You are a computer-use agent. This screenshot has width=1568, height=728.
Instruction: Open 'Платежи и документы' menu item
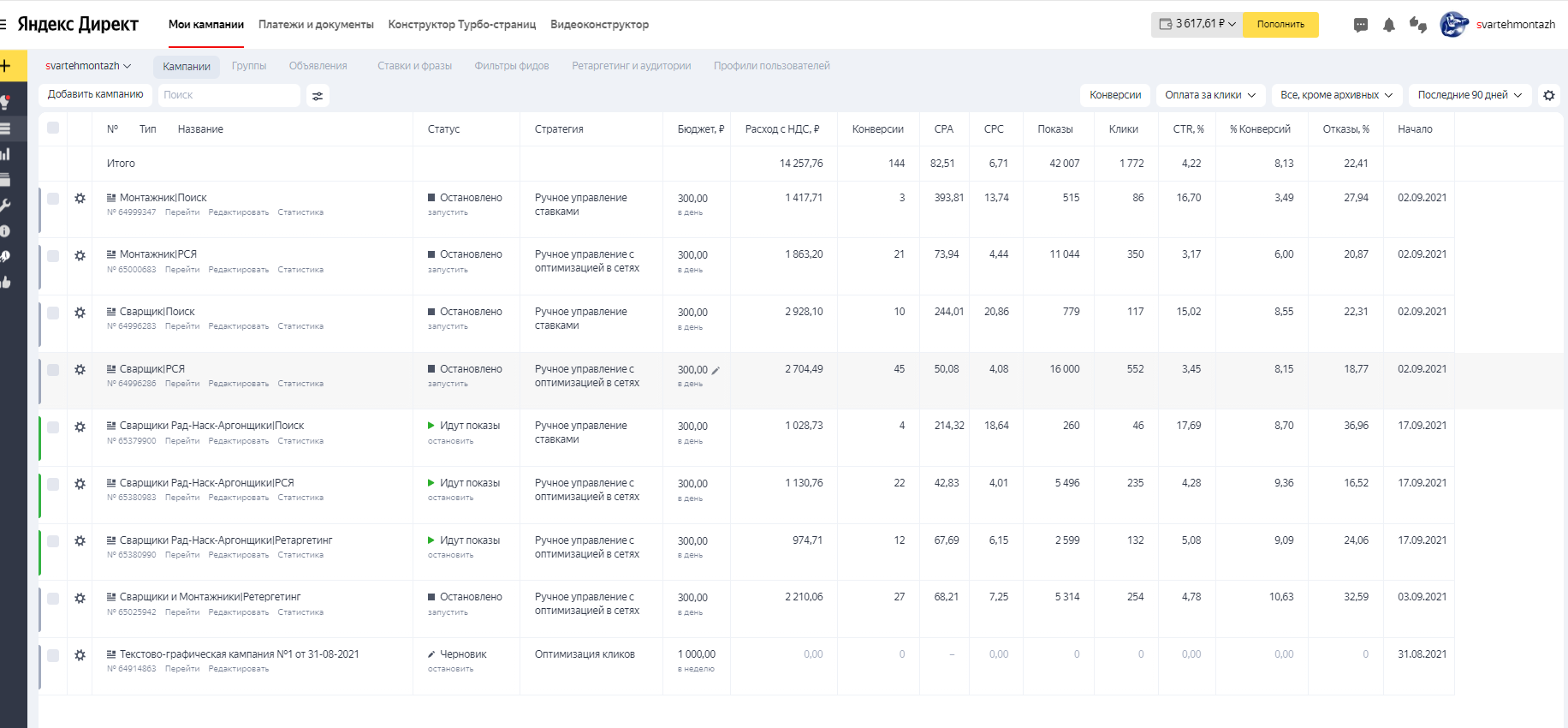(x=316, y=25)
